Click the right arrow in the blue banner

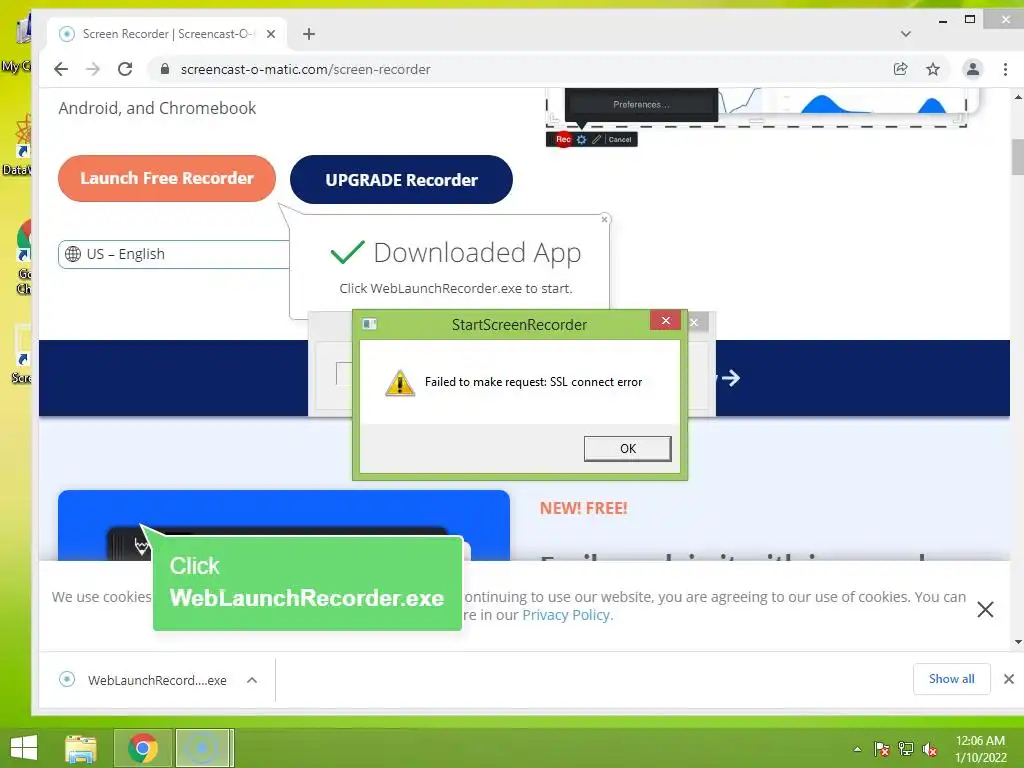tap(731, 378)
